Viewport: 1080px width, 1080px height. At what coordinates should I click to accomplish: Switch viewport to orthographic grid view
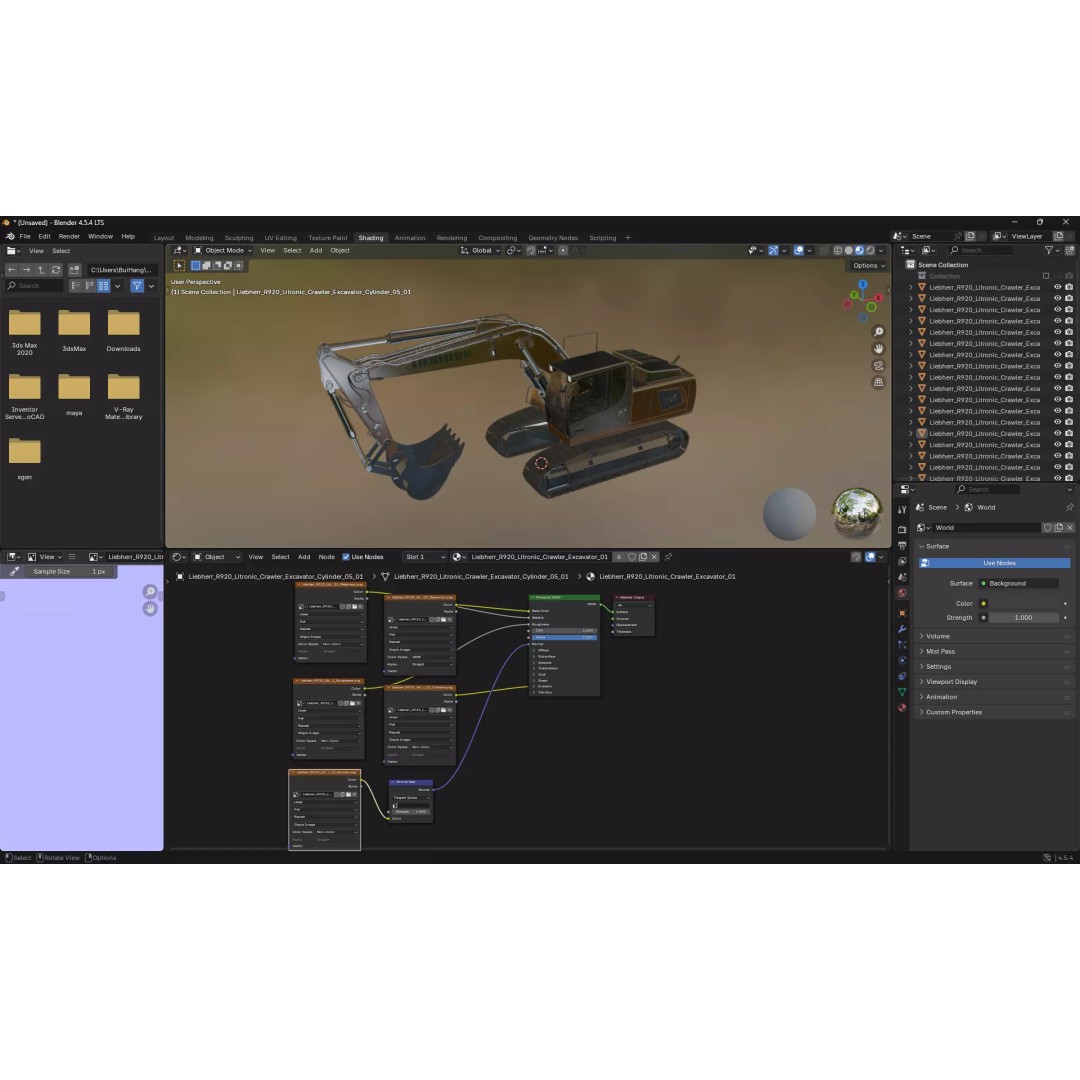pos(879,382)
